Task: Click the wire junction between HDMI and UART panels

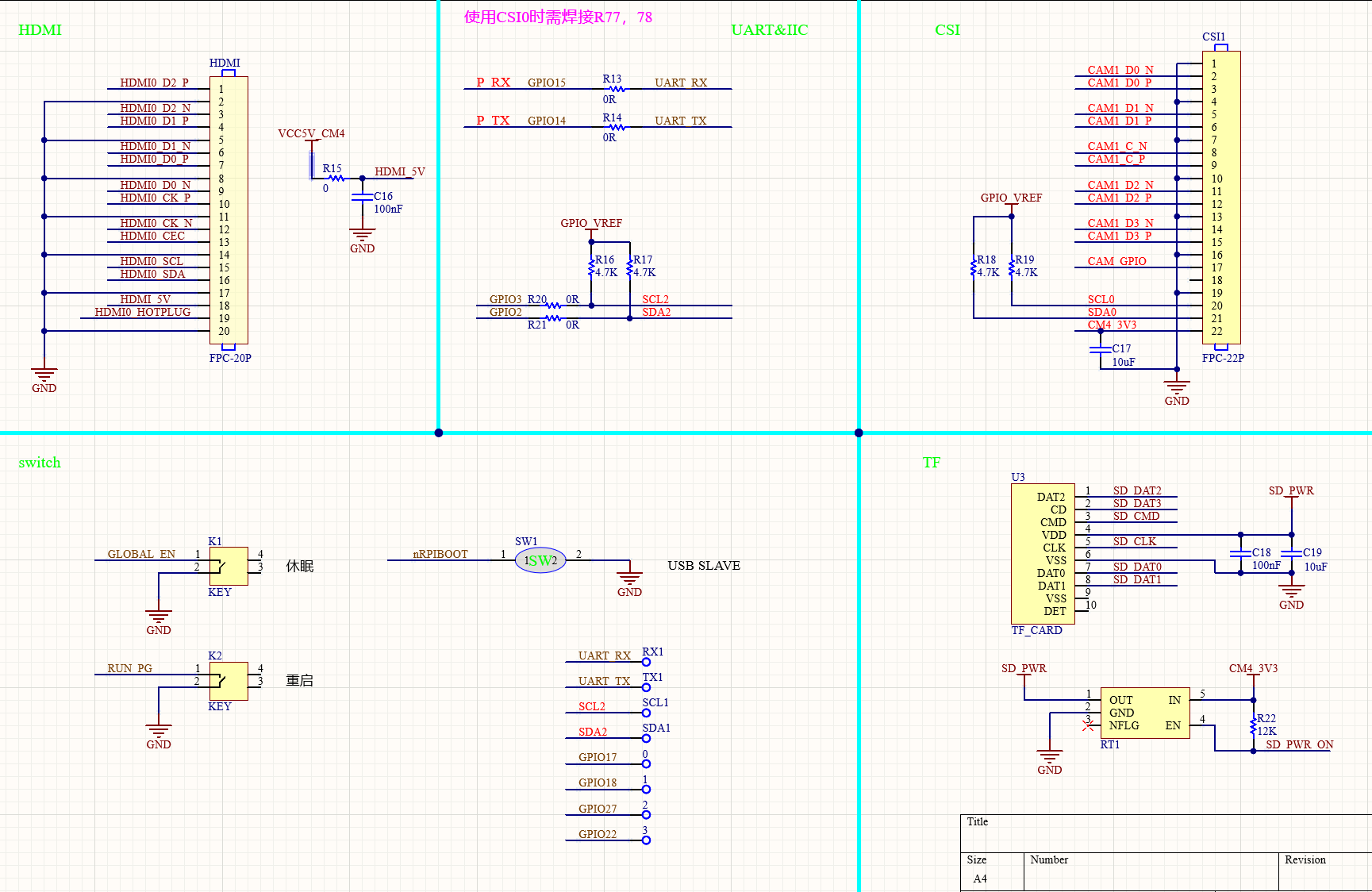Action: pos(438,433)
